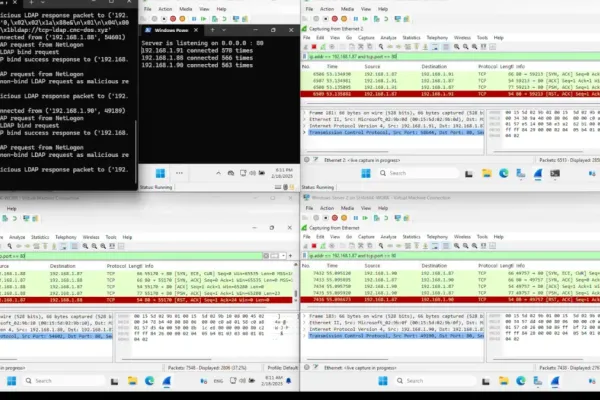The width and height of the screenshot is (600, 400).
Task: Expand Transmission Control Protocol in Ethernet 2 Wireshark
Action: pos(305,132)
